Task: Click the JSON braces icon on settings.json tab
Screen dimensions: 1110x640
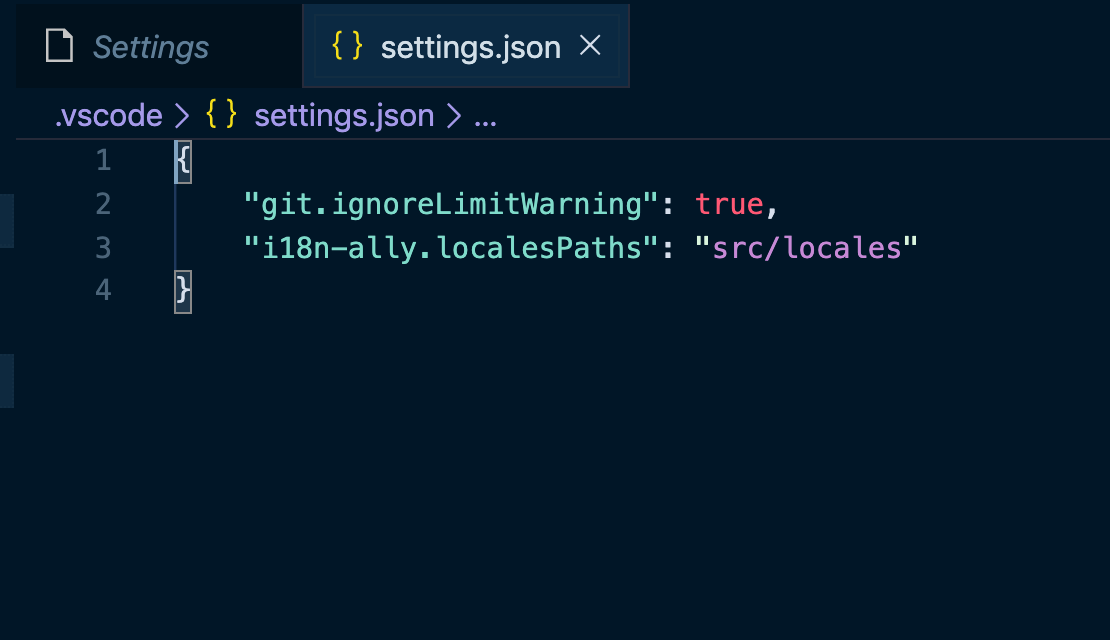Action: click(x=346, y=46)
